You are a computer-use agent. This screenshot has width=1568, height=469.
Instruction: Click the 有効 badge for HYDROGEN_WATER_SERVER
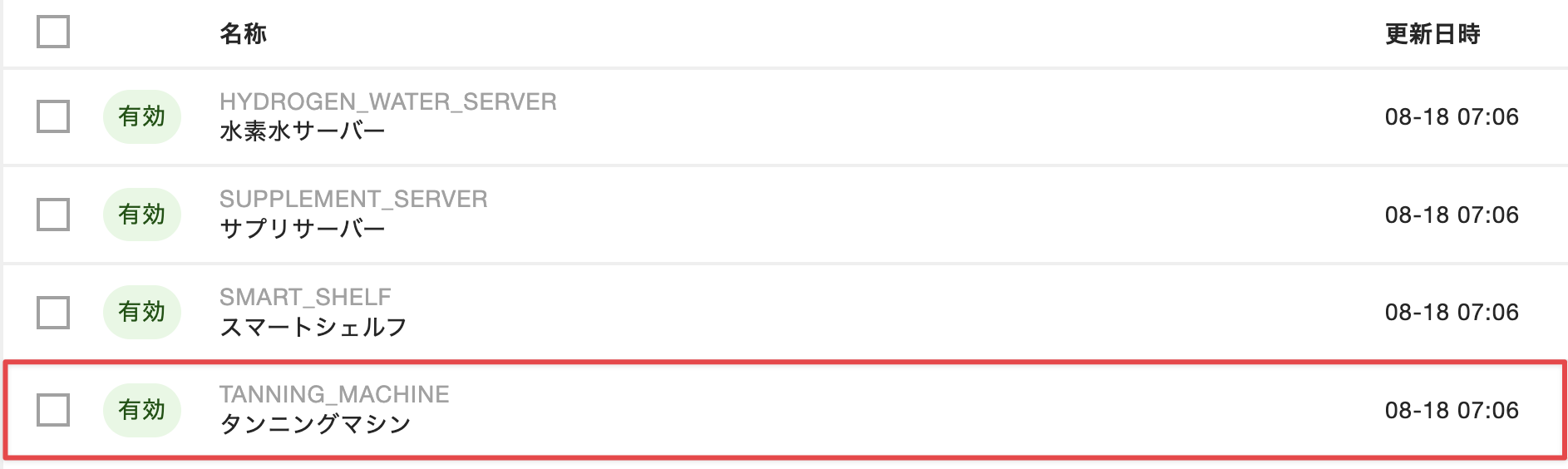coord(142,116)
